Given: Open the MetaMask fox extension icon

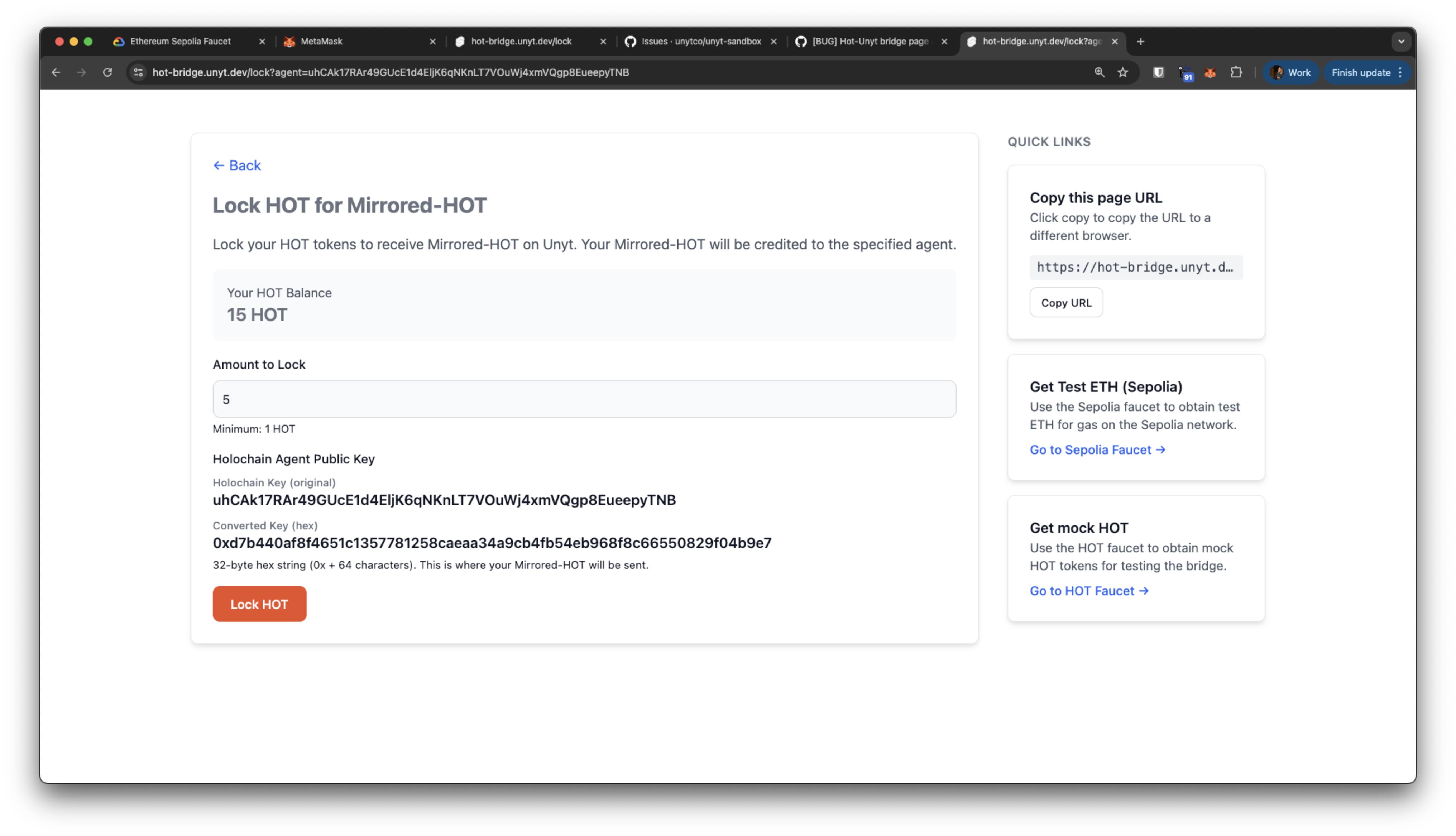Looking at the screenshot, I should (1210, 73).
